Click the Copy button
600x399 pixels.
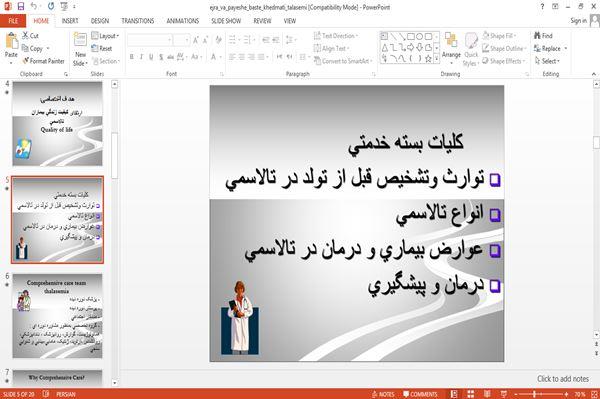click(33, 49)
